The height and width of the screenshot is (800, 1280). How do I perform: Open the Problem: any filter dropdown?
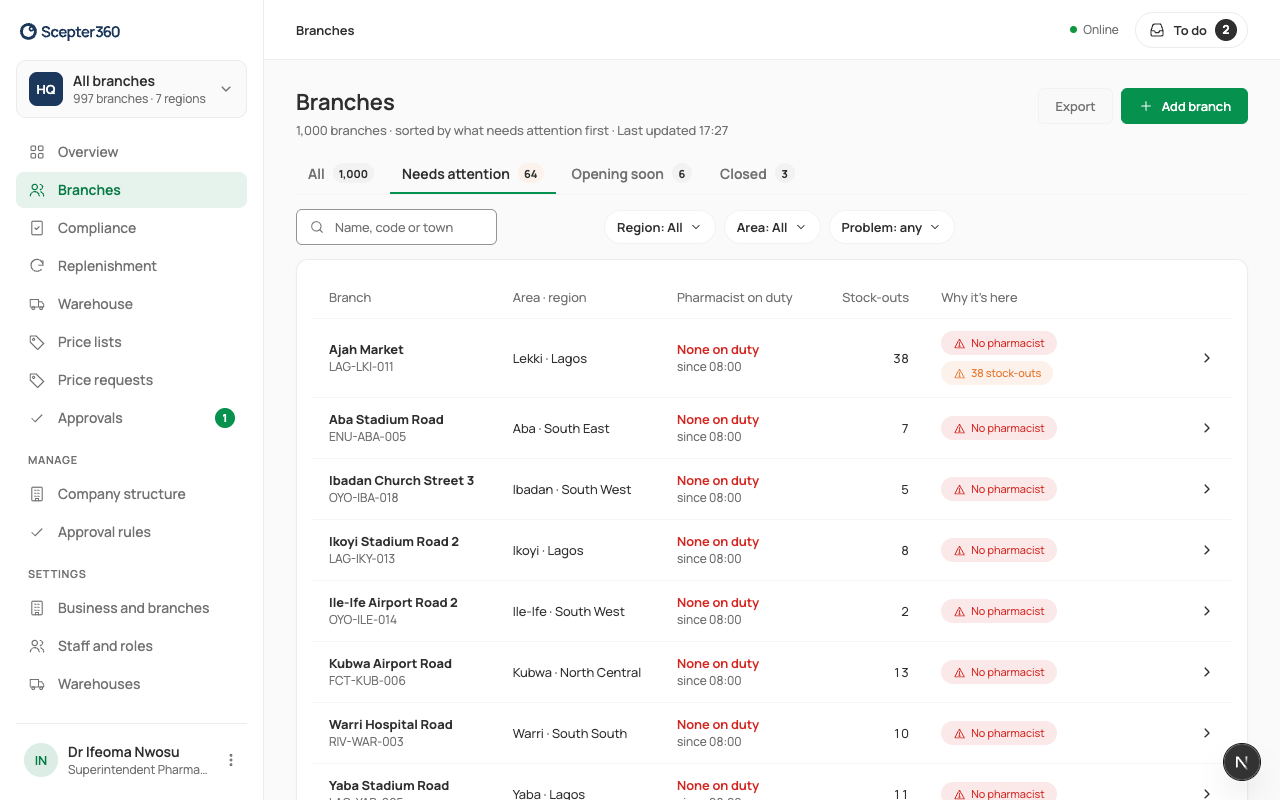click(x=891, y=227)
